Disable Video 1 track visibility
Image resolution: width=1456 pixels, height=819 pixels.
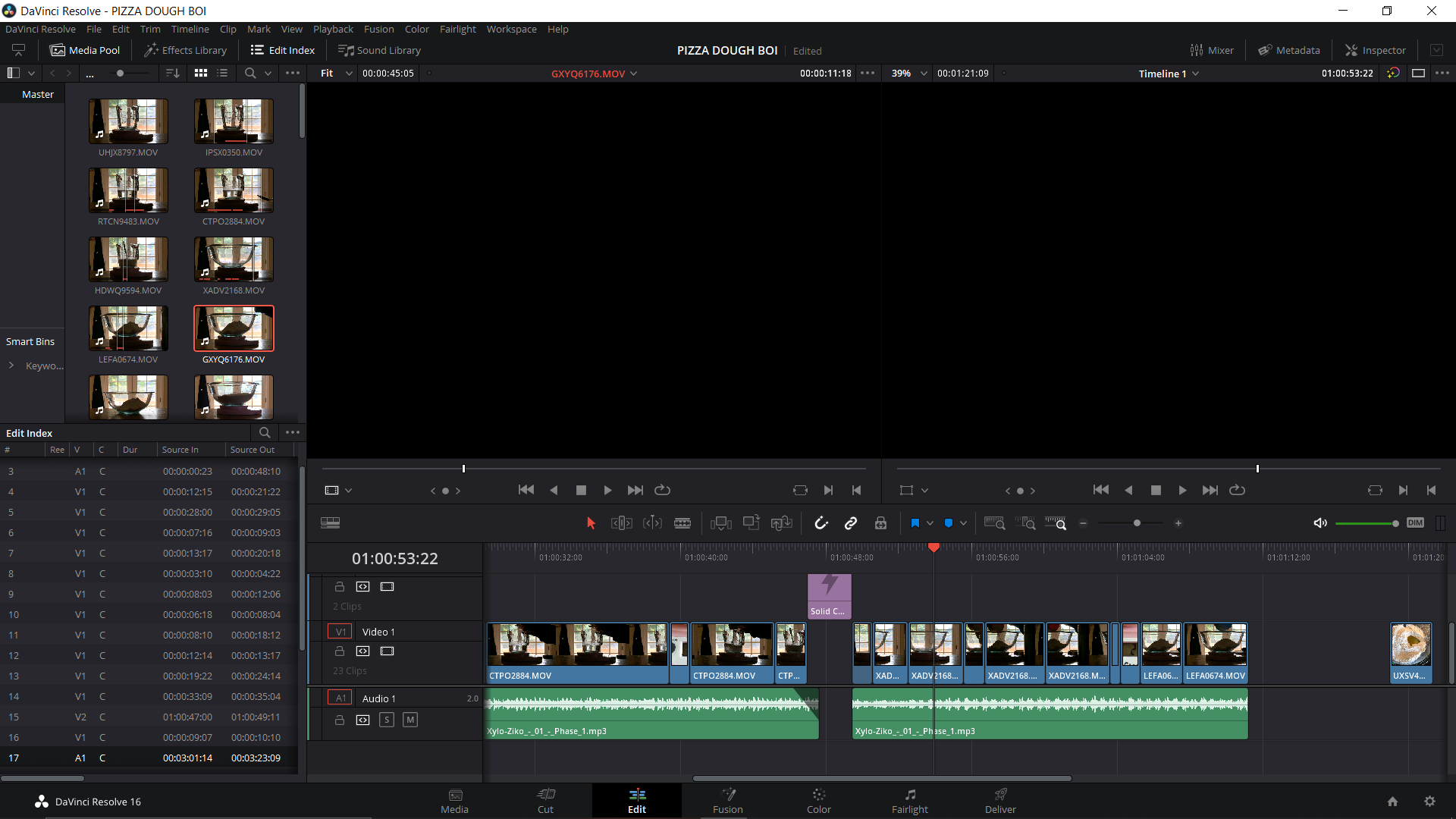click(388, 651)
